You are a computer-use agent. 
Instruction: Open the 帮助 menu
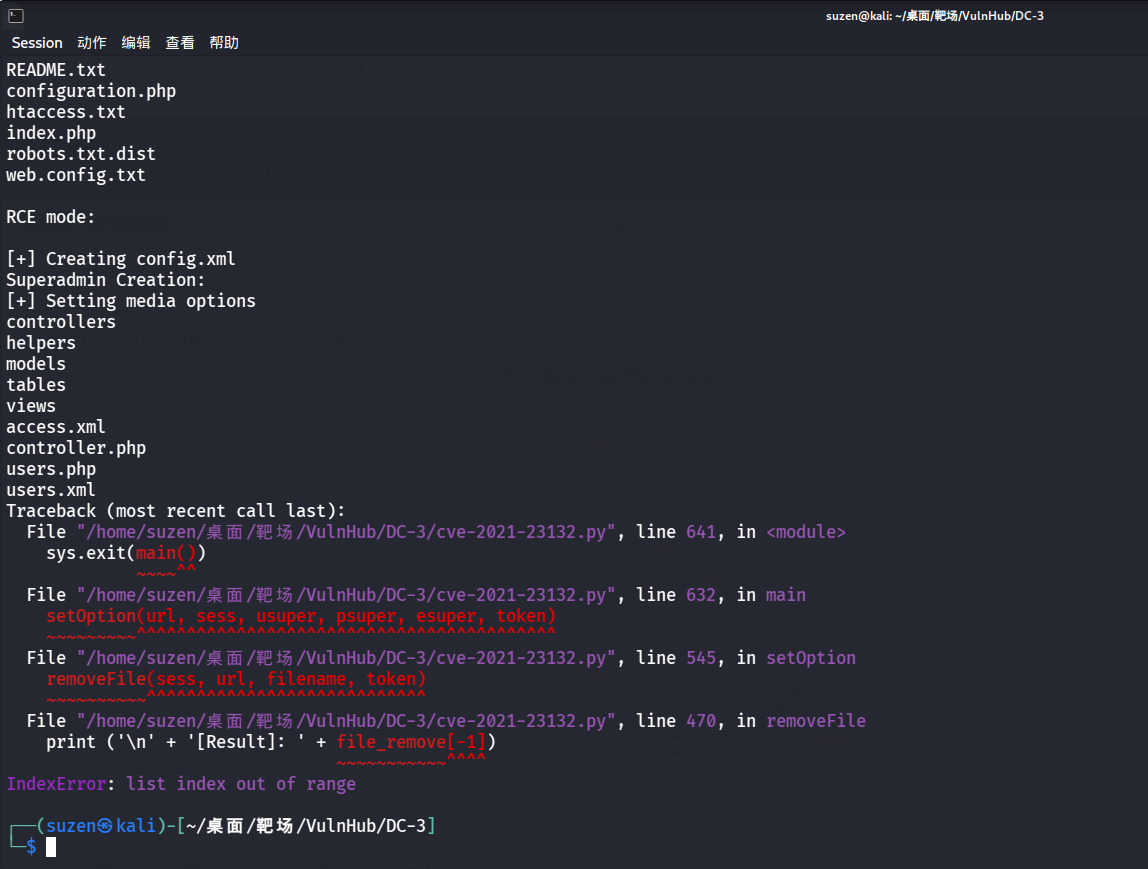point(224,43)
